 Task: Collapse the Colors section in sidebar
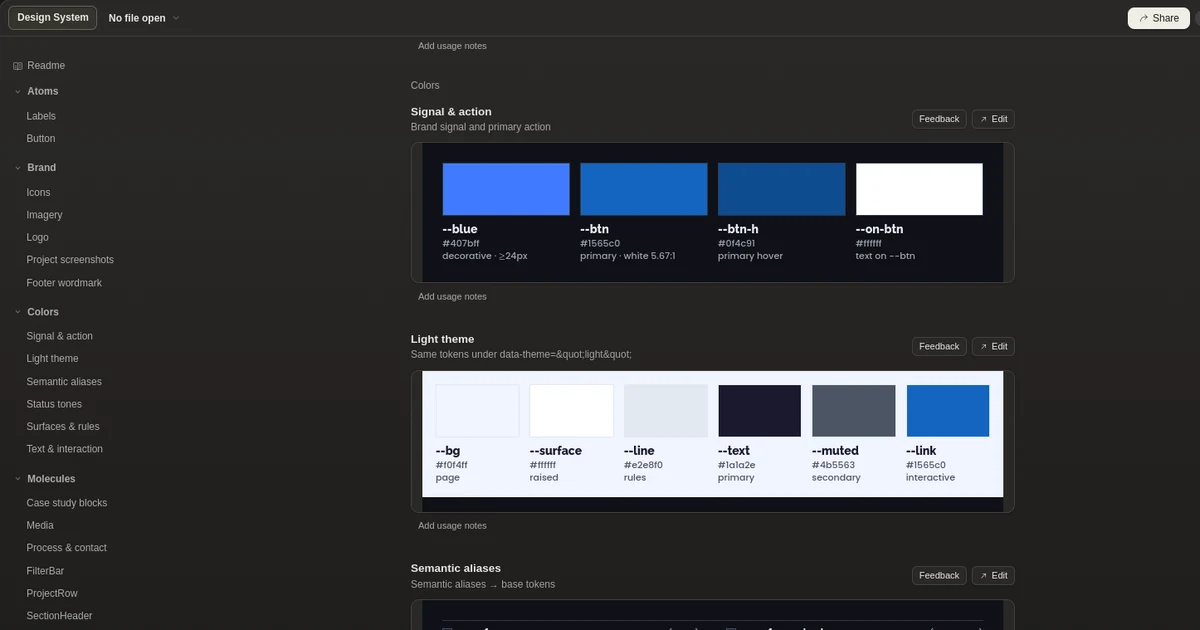click(18, 312)
